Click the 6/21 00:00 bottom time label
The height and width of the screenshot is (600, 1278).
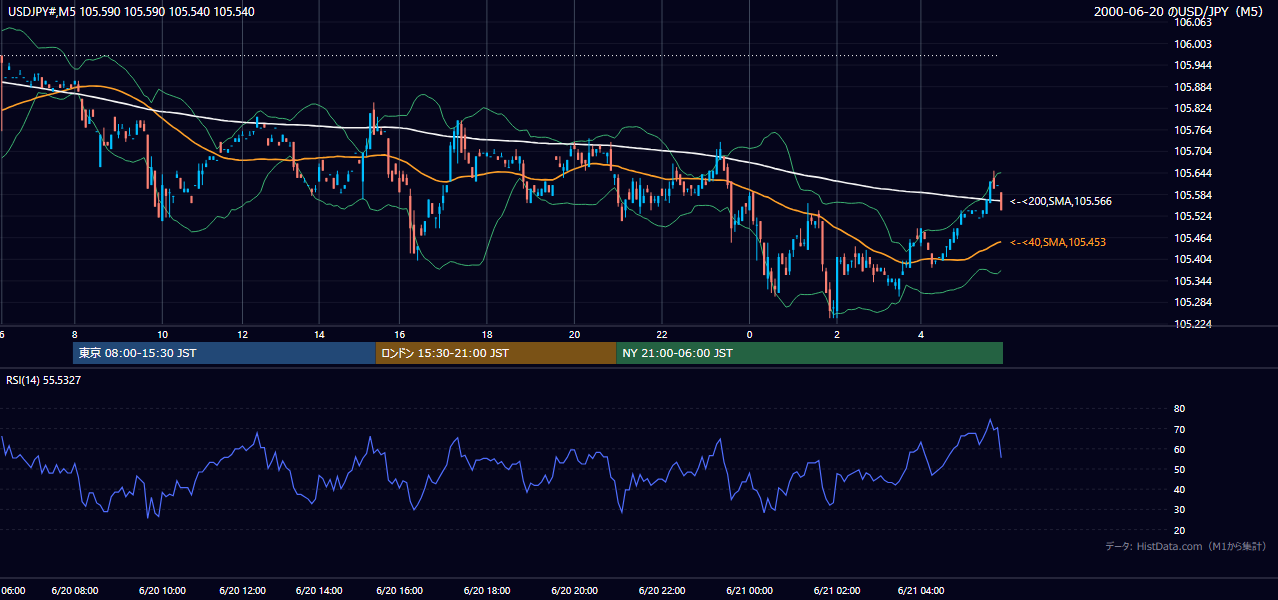pos(749,591)
